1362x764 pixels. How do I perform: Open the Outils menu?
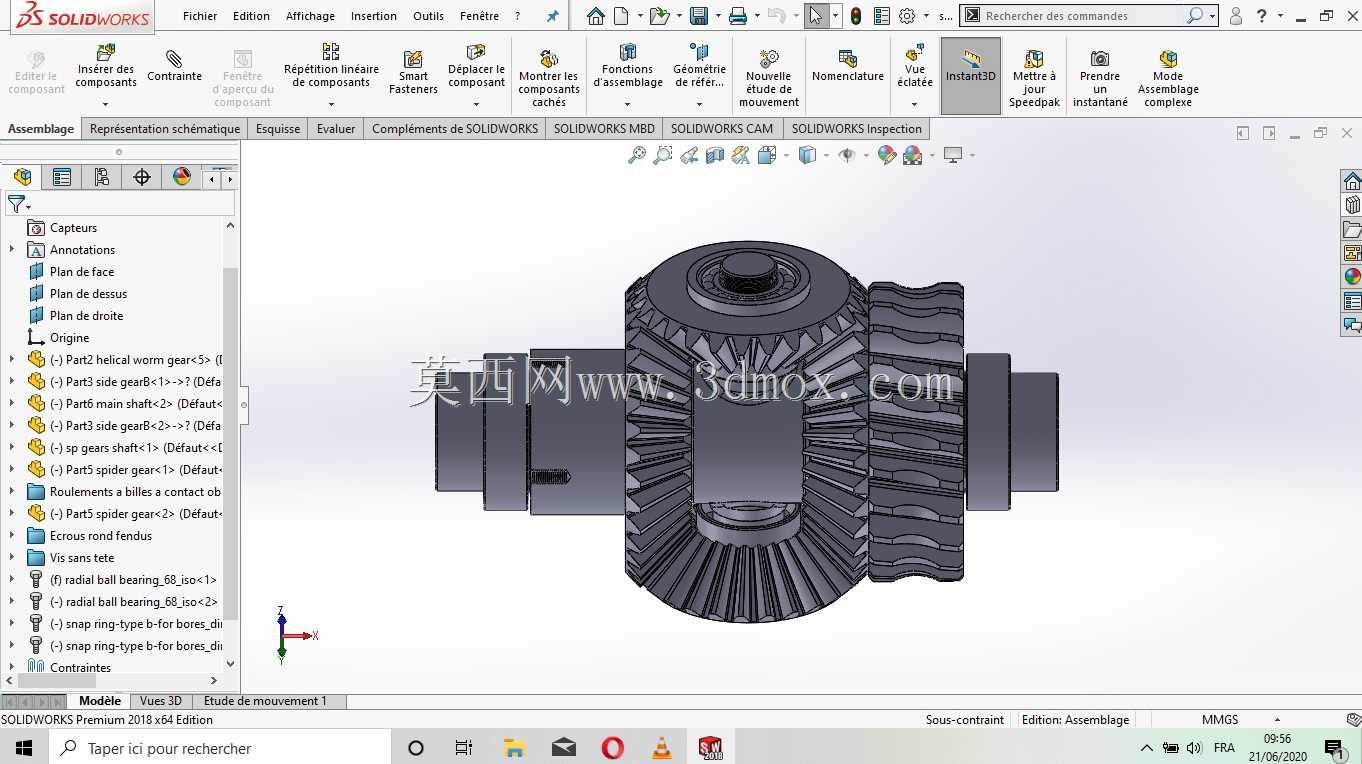click(428, 16)
